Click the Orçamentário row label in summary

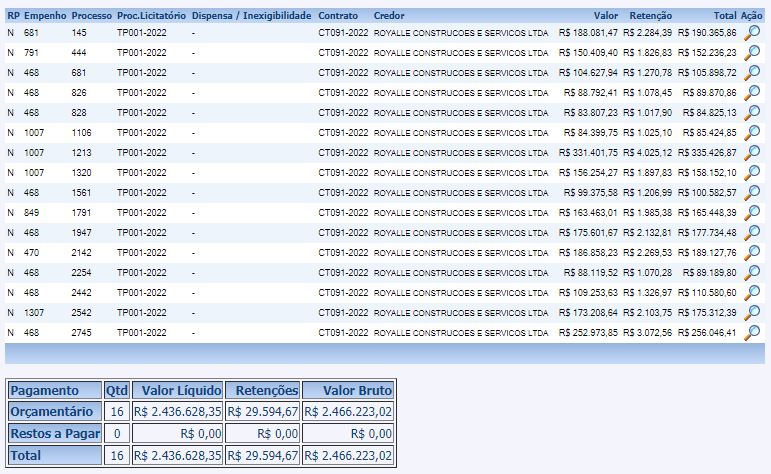click(54, 412)
